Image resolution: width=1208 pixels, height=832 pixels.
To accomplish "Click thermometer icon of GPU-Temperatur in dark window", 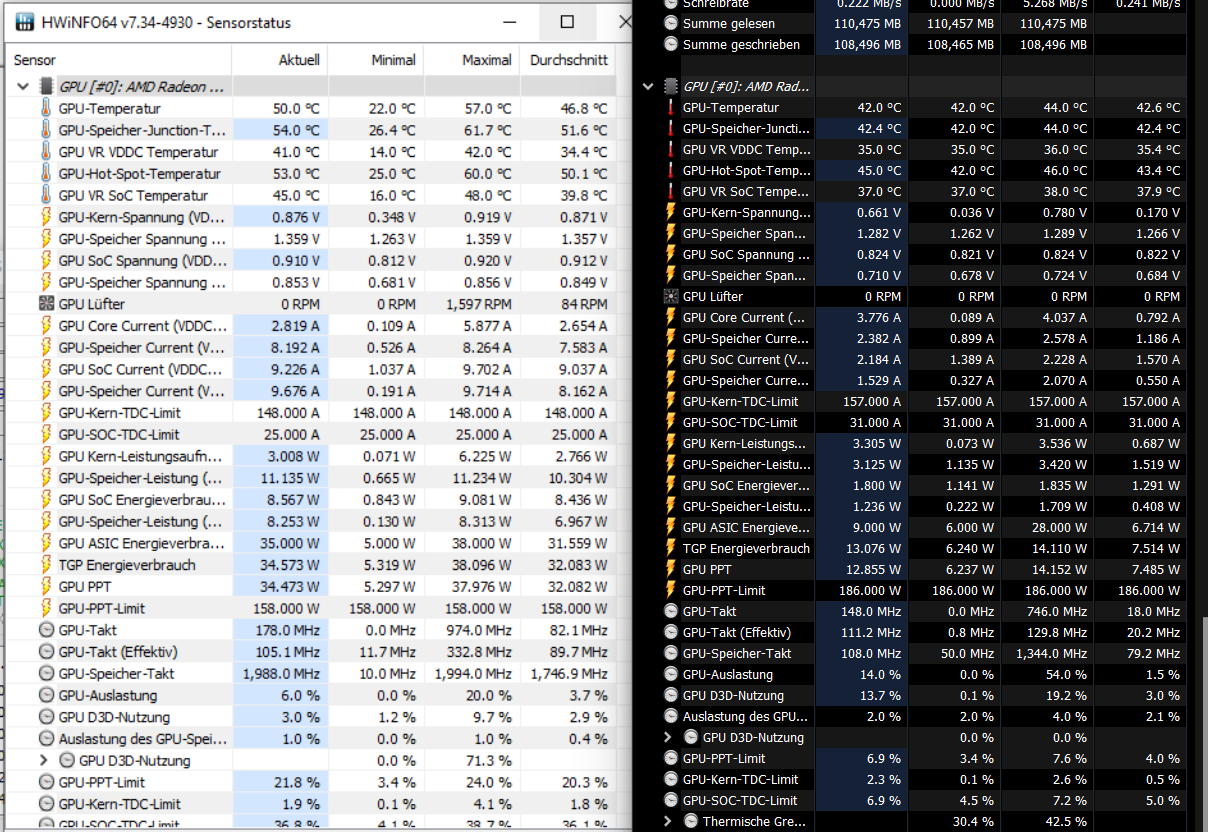I will 671,107.
